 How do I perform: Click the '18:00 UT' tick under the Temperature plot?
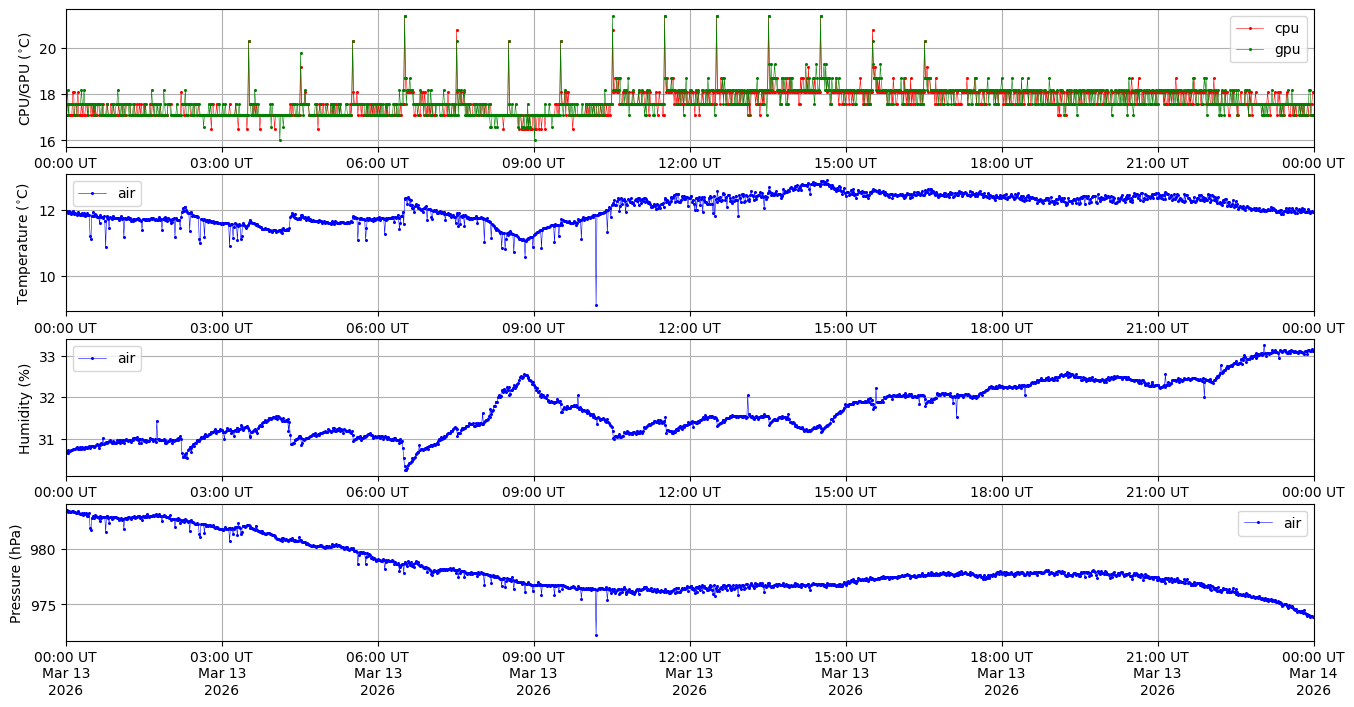click(x=1001, y=328)
